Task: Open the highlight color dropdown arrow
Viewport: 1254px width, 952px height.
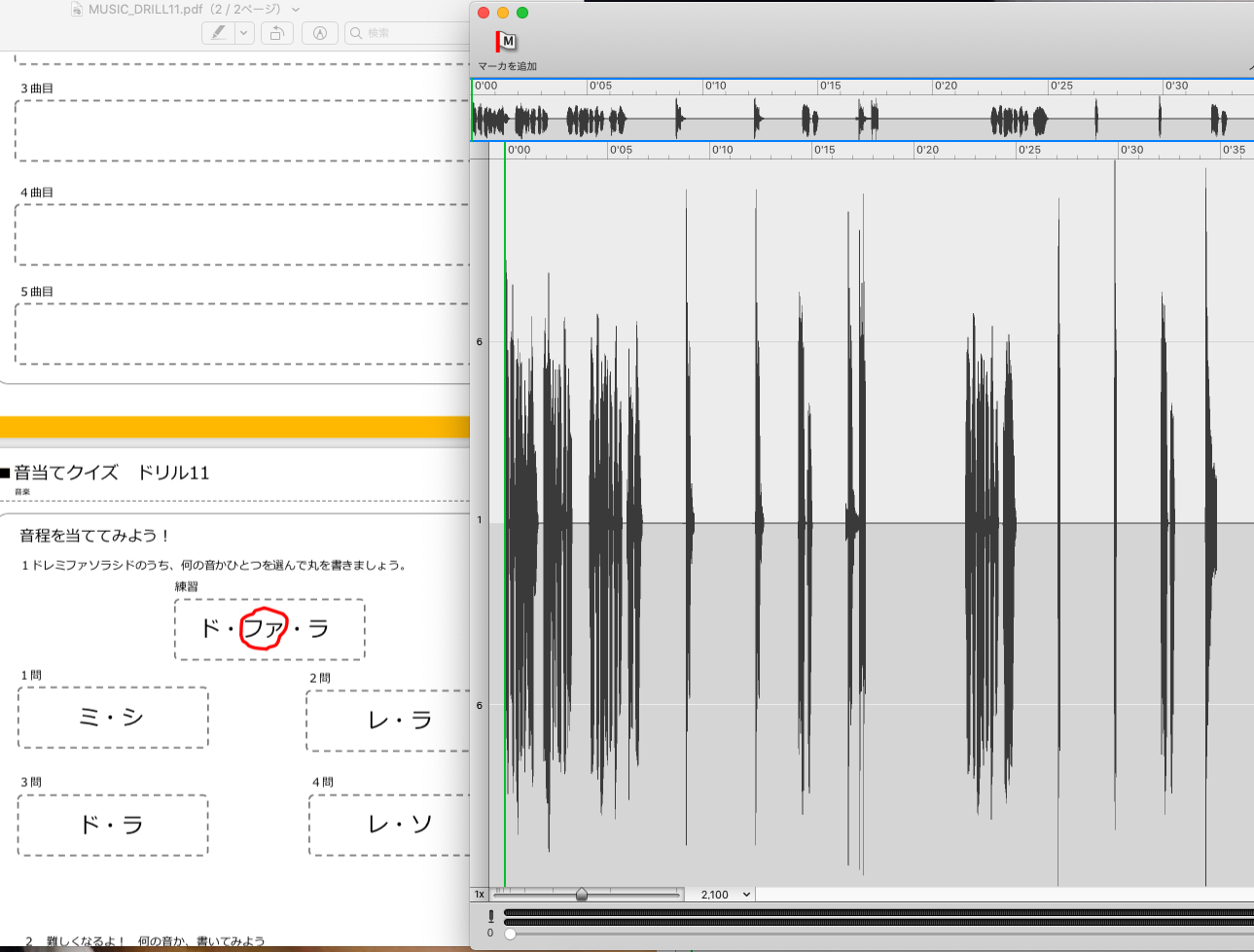Action: pyautogui.click(x=244, y=33)
